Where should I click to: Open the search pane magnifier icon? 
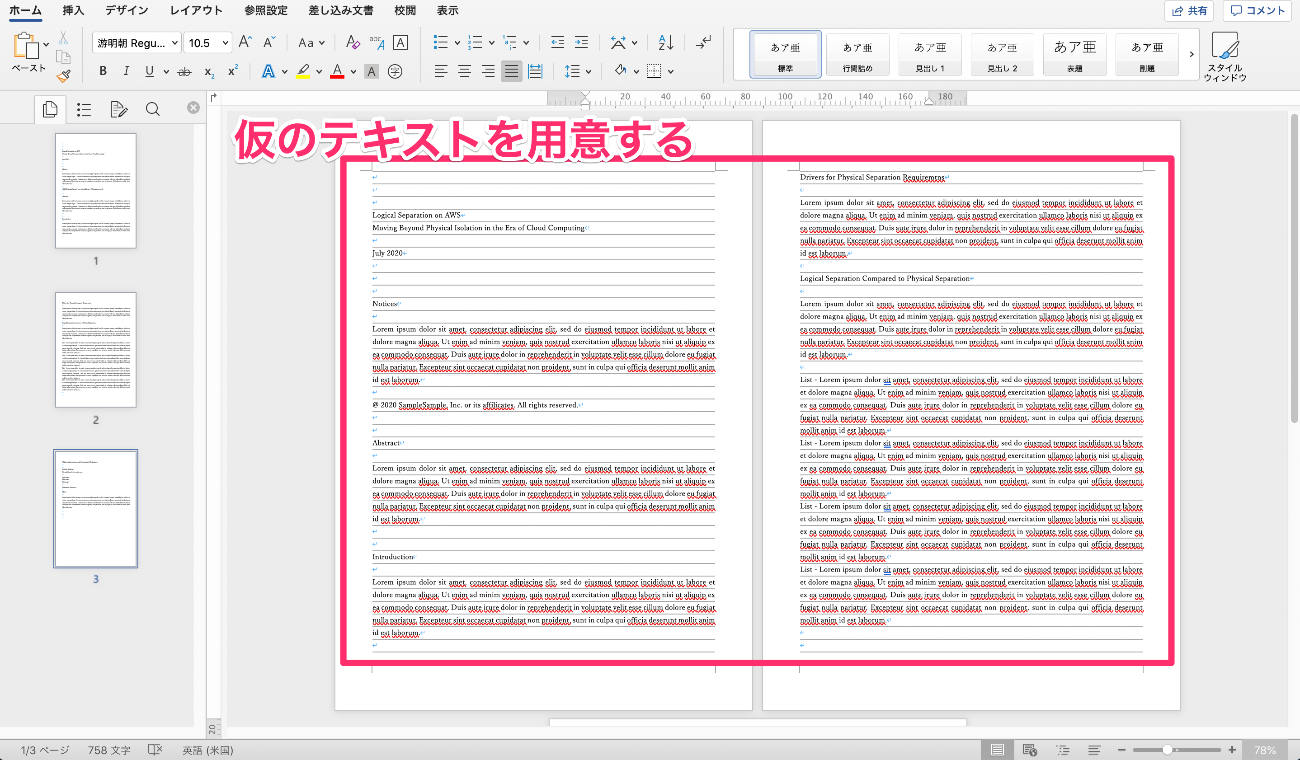point(152,109)
